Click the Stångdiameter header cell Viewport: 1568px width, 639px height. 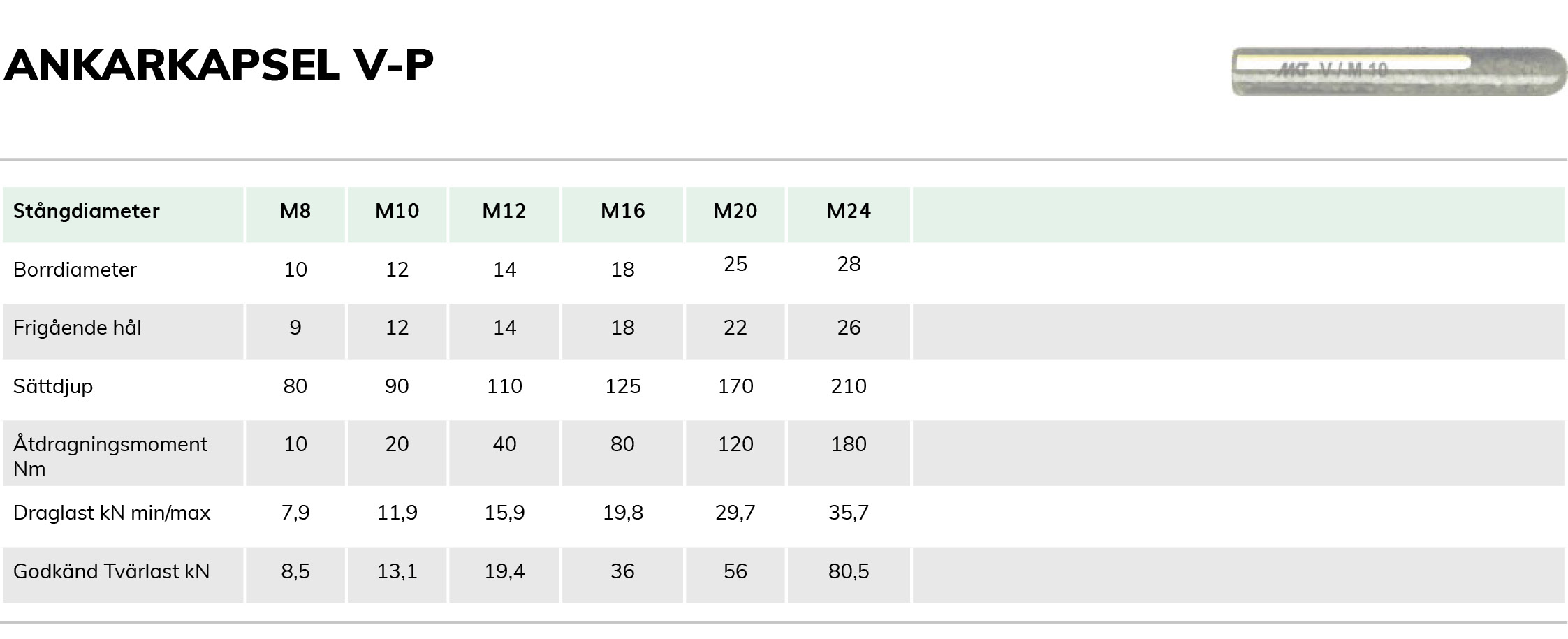pyautogui.click(x=87, y=211)
